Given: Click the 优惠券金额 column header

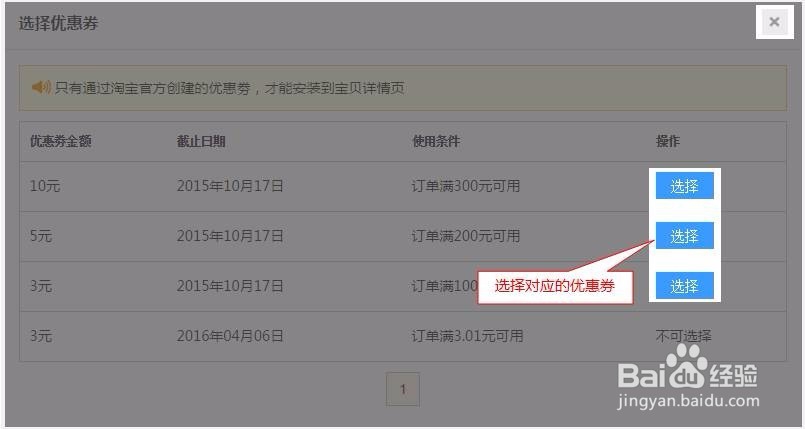Looking at the screenshot, I should point(61,141).
